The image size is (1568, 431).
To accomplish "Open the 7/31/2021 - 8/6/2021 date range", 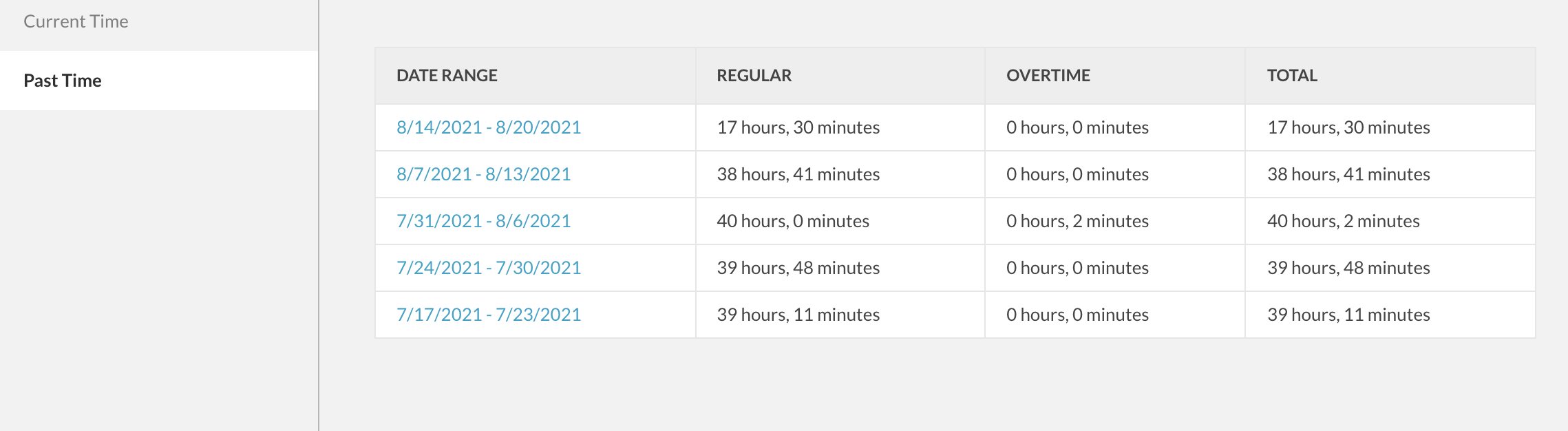I will click(483, 221).
